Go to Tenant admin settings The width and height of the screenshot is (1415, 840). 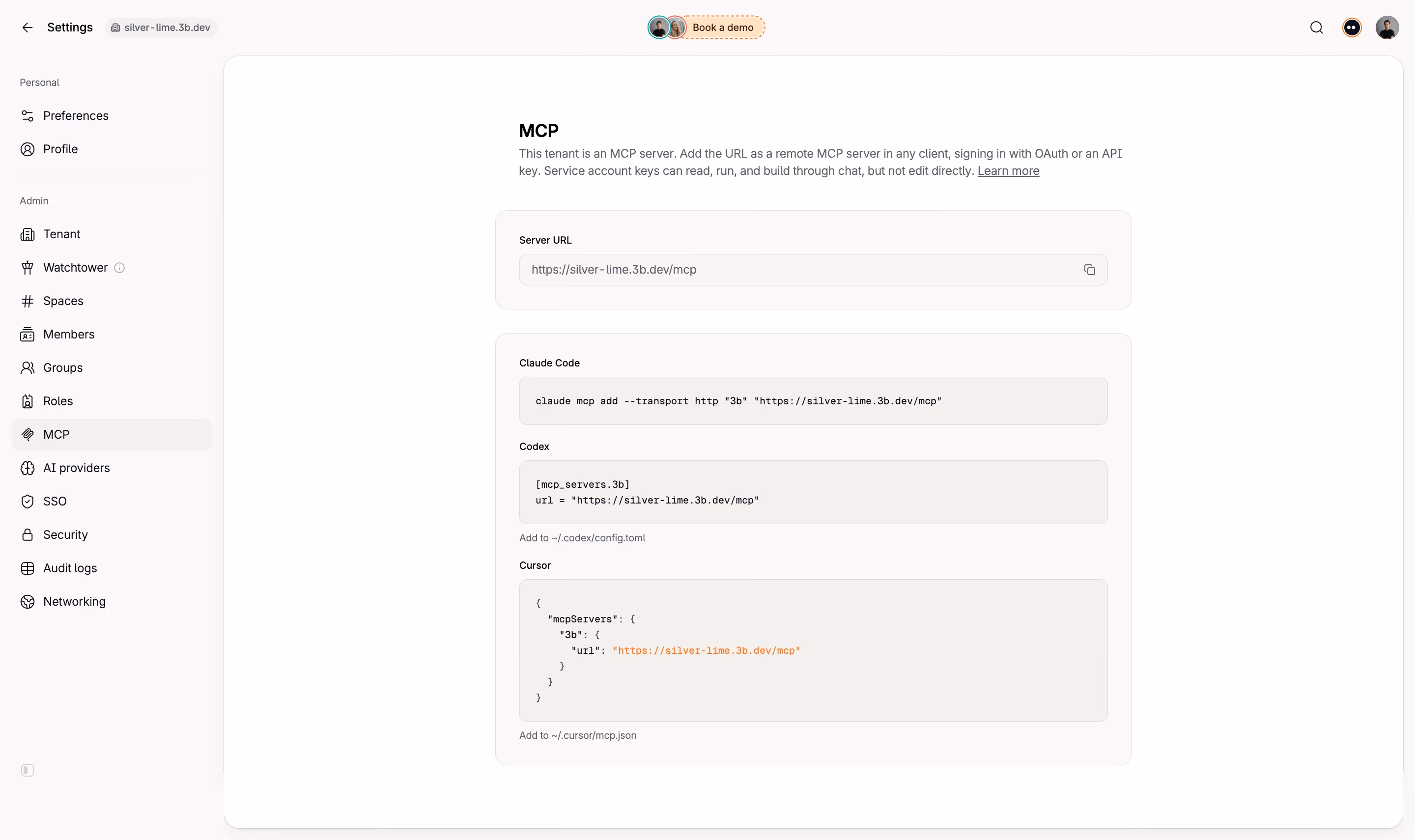pyautogui.click(x=112, y=234)
